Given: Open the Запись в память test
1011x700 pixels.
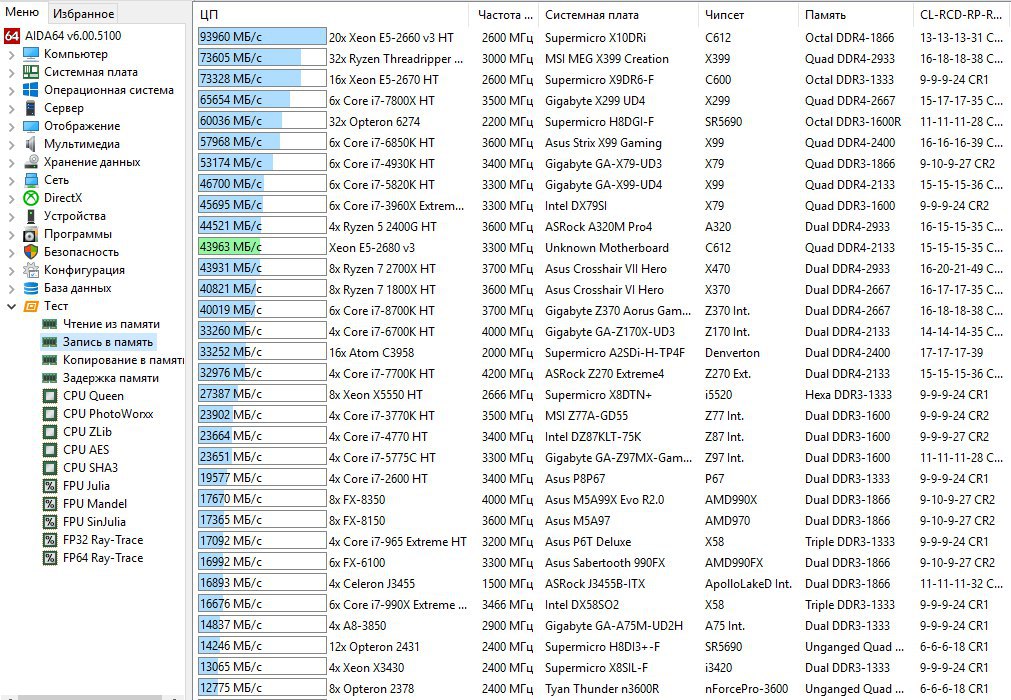Looking at the screenshot, I should pyautogui.click(x=108, y=342).
